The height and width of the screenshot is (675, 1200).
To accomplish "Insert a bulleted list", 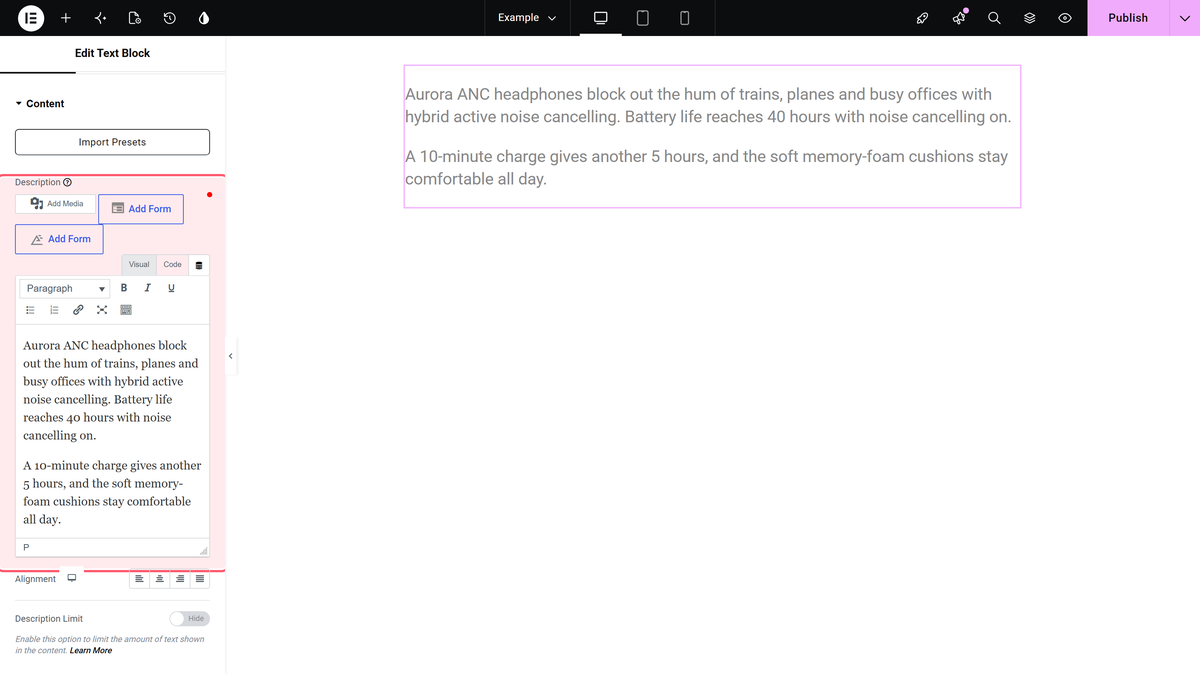I will click(30, 310).
